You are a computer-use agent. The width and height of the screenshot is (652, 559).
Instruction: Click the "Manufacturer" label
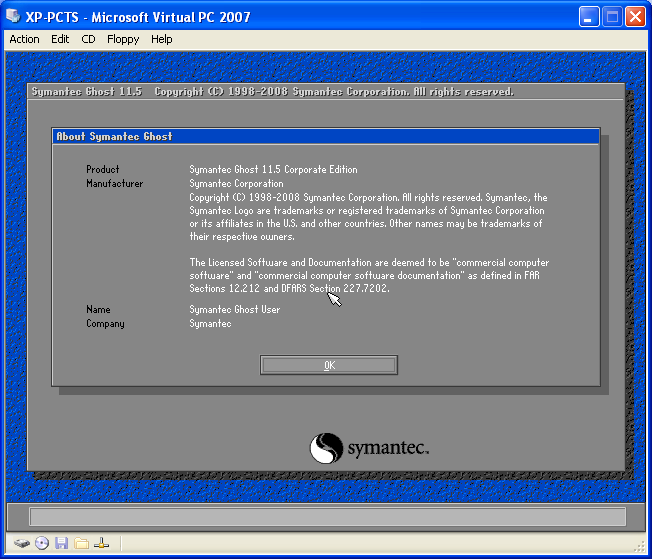(x=114, y=183)
